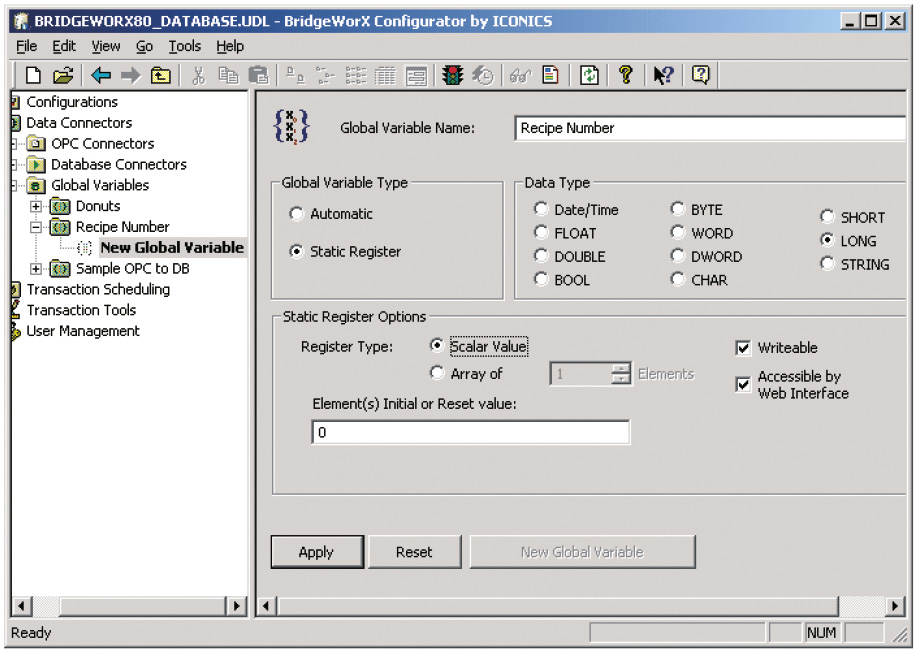
Task: Switch to Small icons view
Action: click(326, 75)
